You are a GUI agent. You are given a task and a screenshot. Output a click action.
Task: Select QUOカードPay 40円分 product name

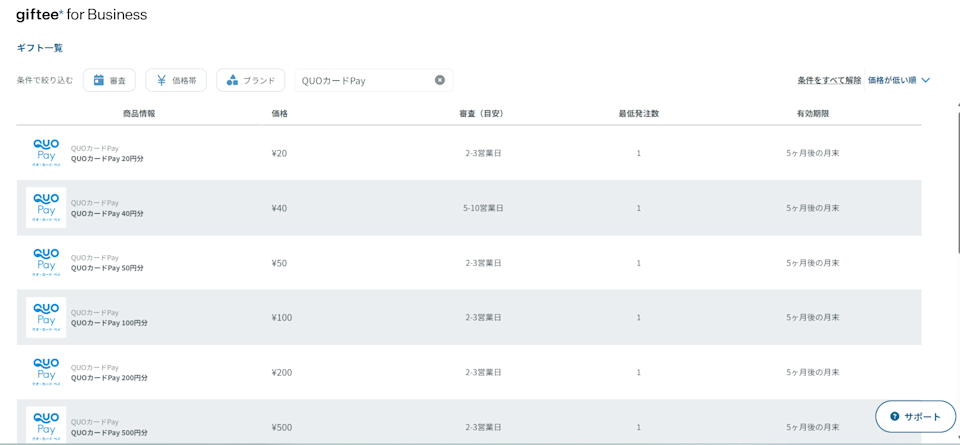[107, 214]
